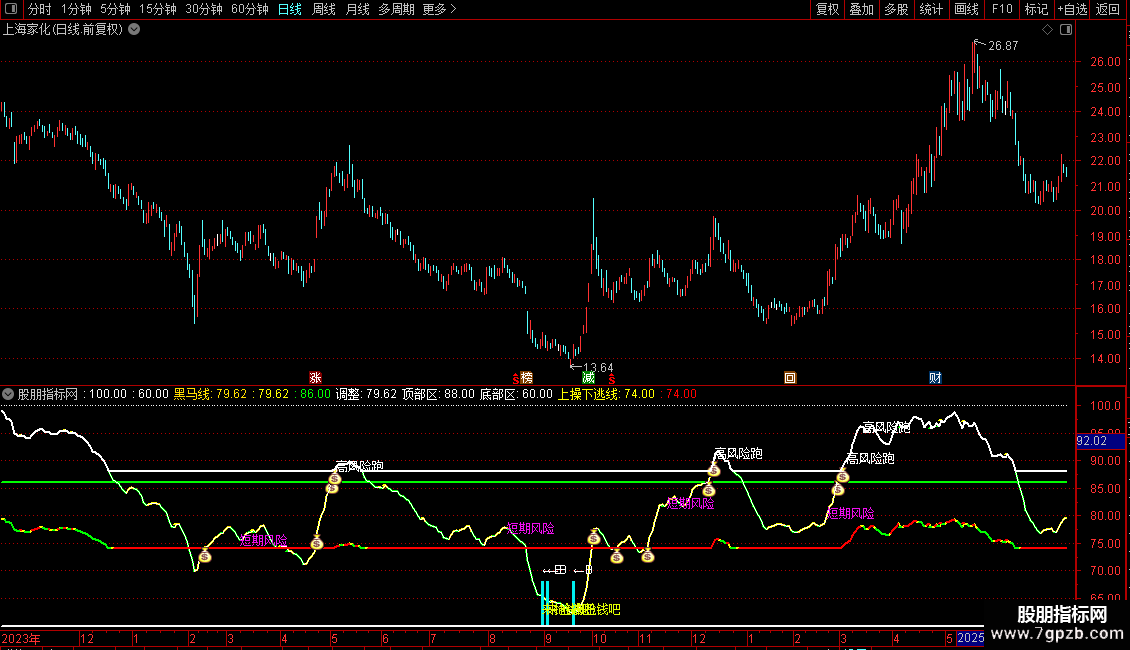Open the F10 company info
Viewport: 1130px width, 650px height.
pyautogui.click(x=1001, y=9)
